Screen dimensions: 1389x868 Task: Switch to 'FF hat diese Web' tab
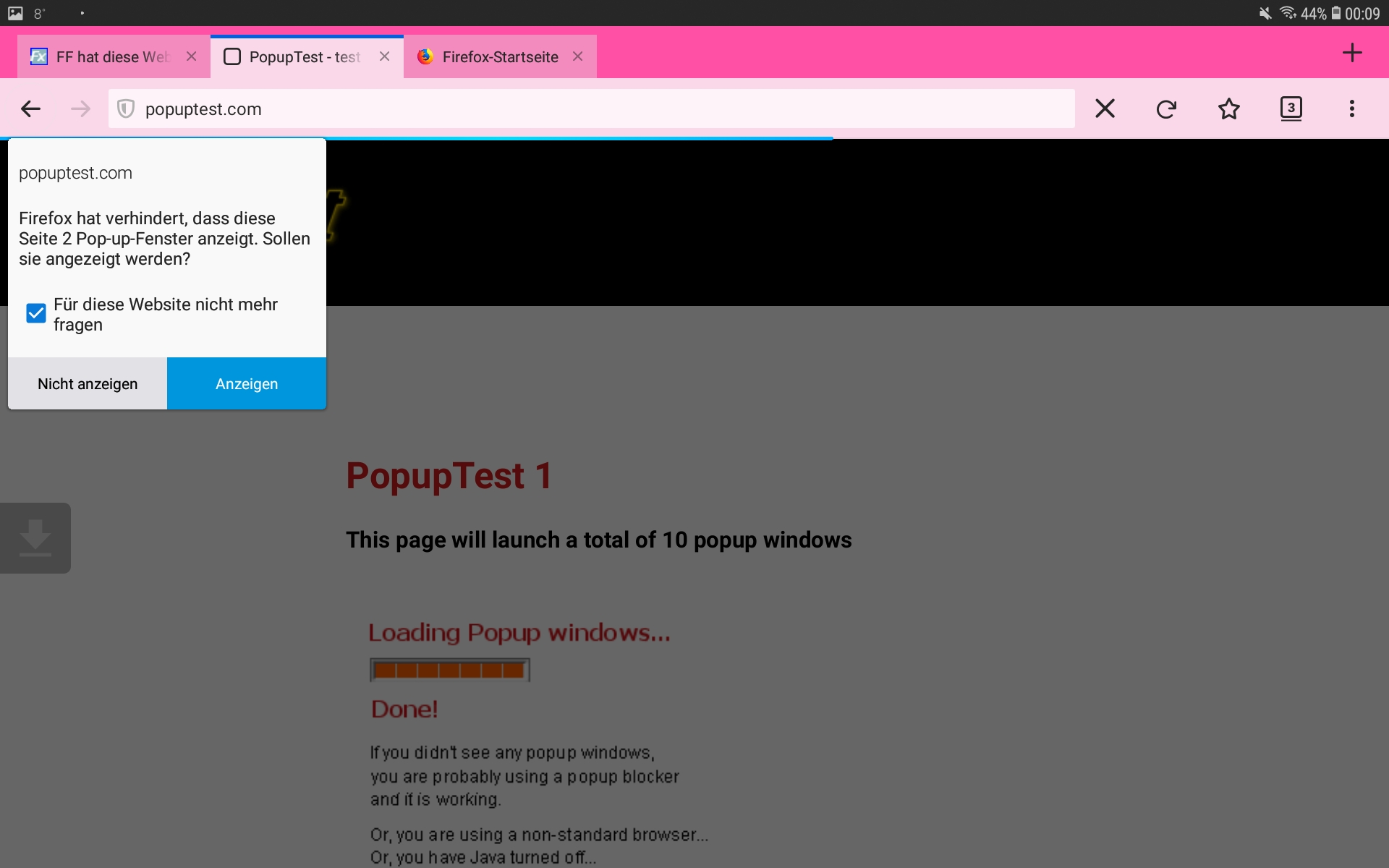[111, 57]
